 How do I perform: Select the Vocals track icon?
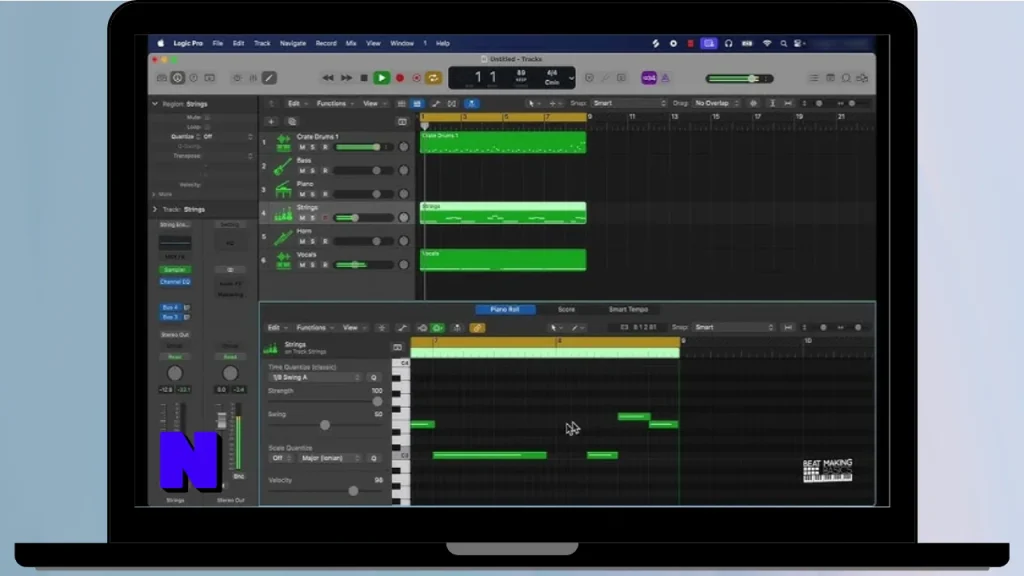283,260
